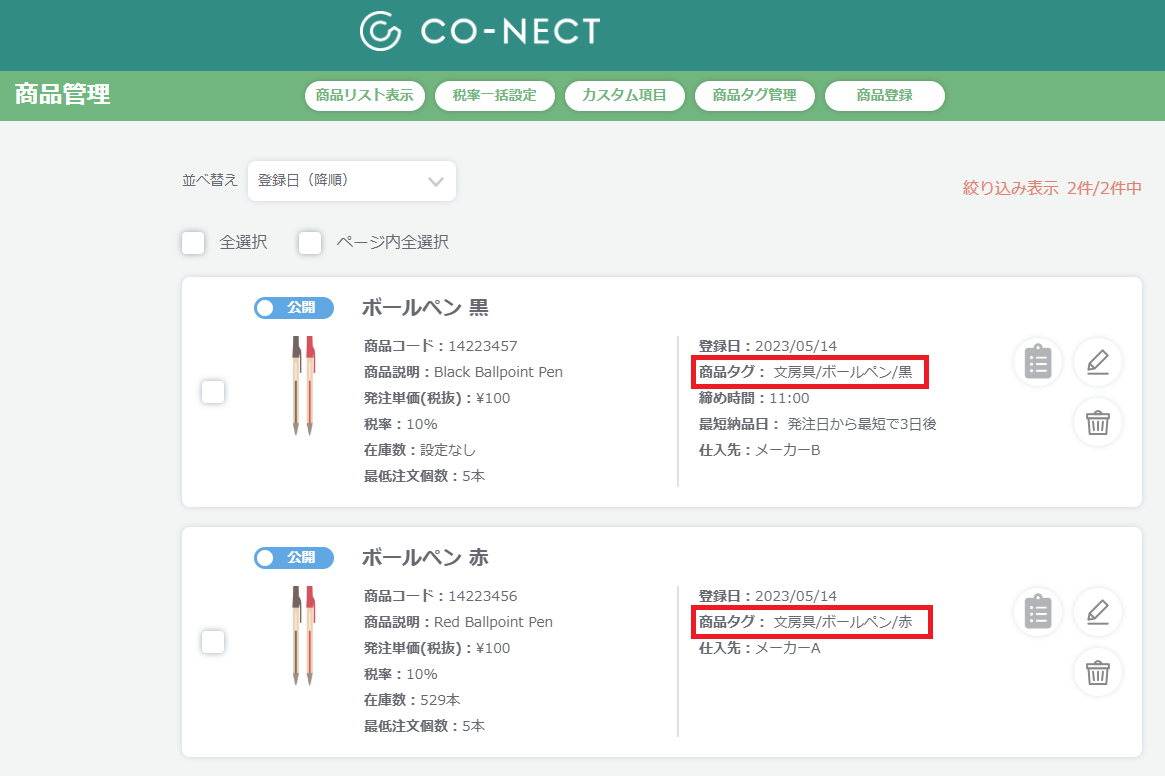
Task: Click the CO-NECT wordmark text
Action: [x=510, y=31]
